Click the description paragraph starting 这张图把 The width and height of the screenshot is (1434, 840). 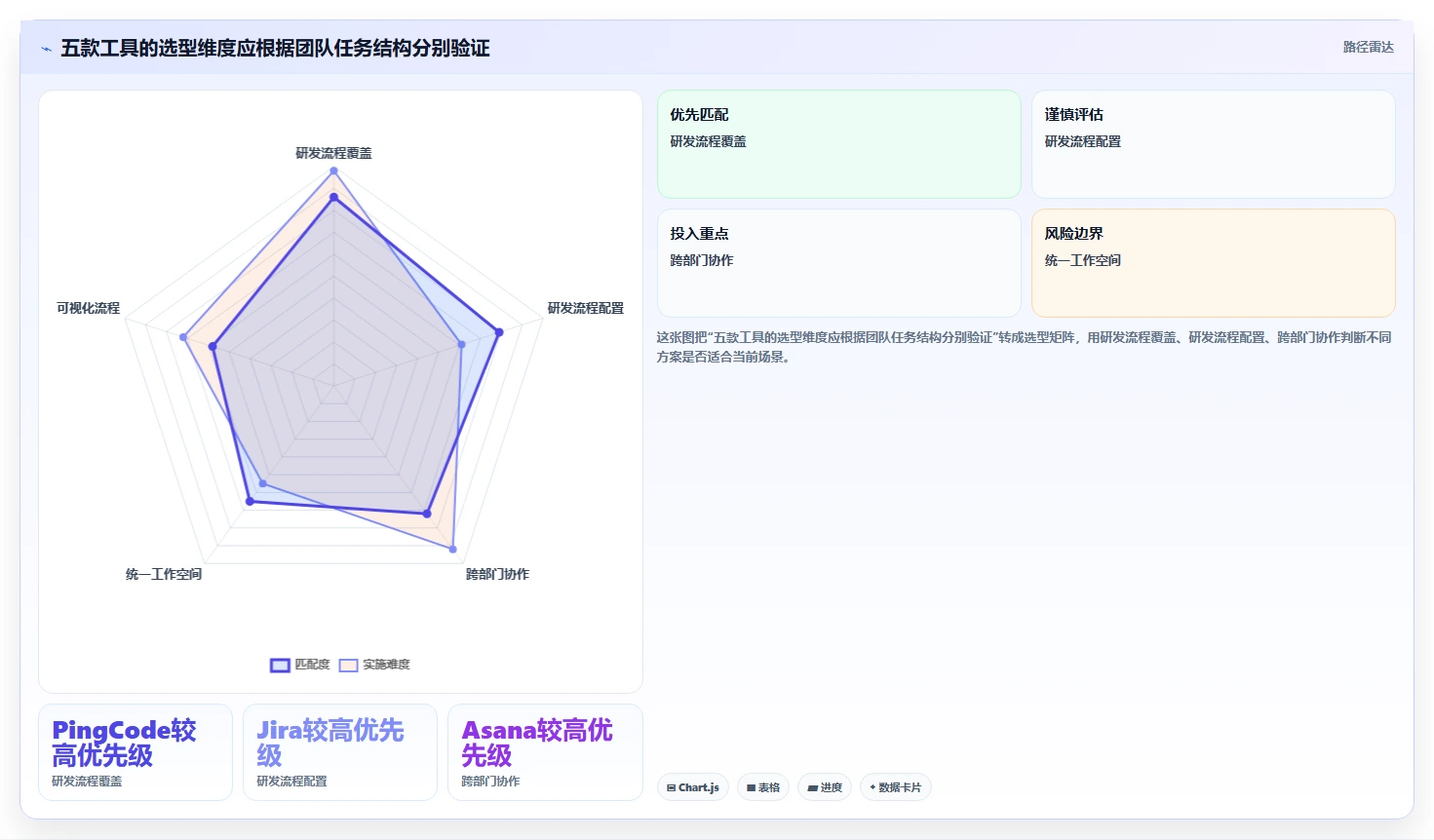(1024, 347)
